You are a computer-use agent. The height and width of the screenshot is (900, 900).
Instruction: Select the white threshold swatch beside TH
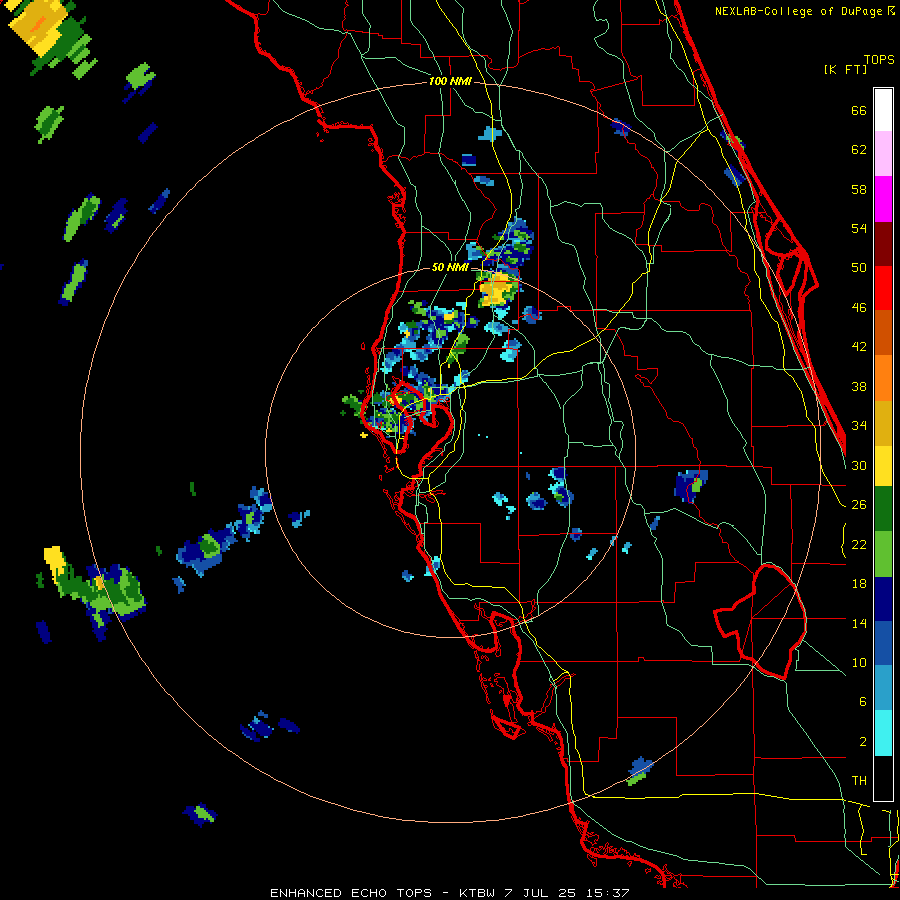click(883, 778)
